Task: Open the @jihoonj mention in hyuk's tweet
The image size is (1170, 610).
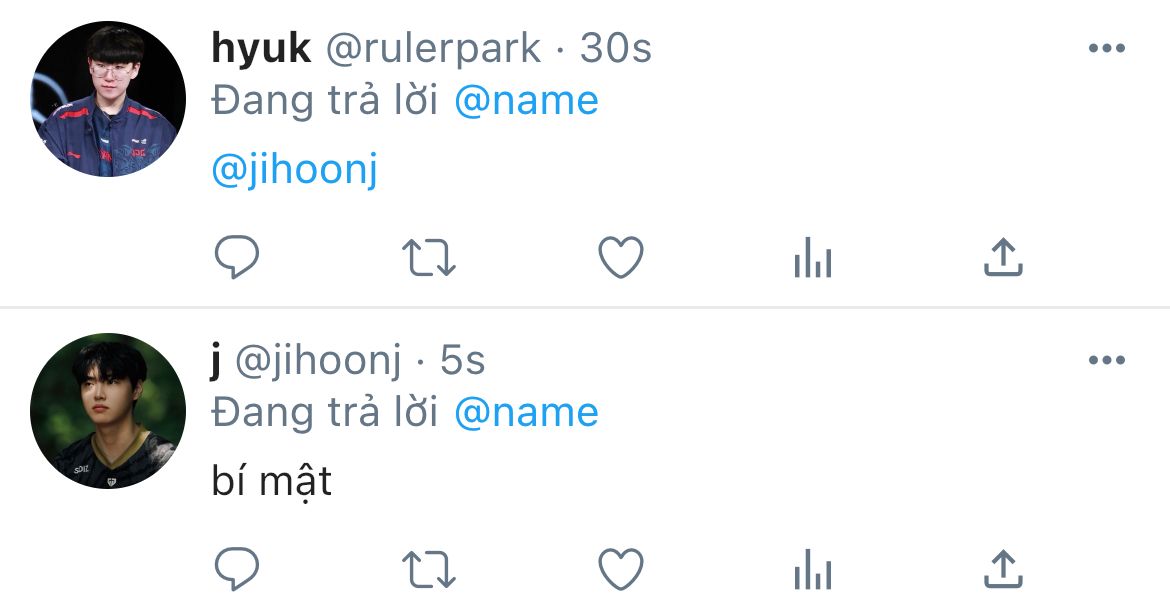Action: (295, 170)
